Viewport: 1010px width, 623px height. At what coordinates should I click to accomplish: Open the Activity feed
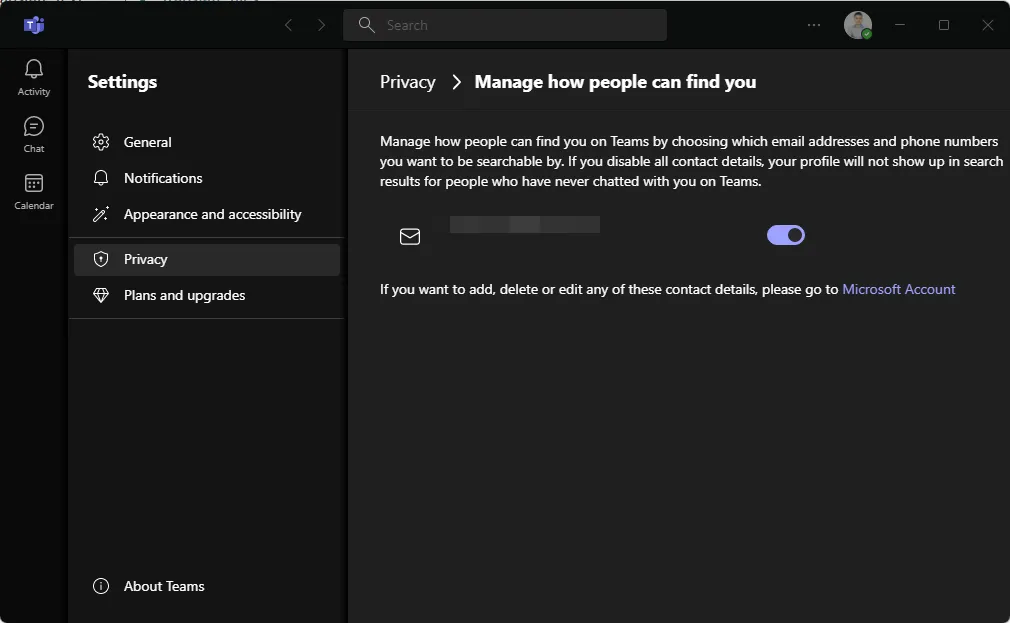click(x=33, y=76)
